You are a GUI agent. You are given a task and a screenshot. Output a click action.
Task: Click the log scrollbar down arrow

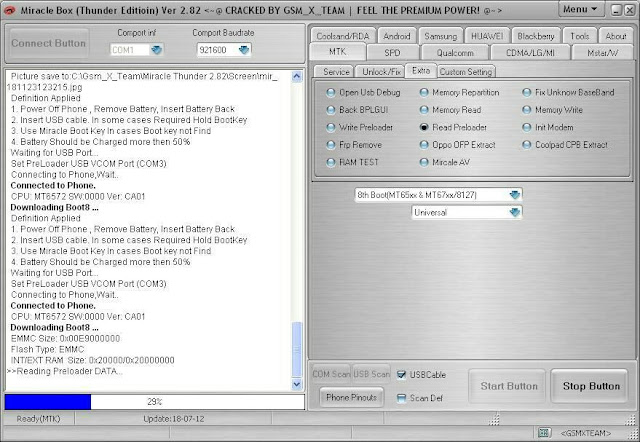[297, 384]
